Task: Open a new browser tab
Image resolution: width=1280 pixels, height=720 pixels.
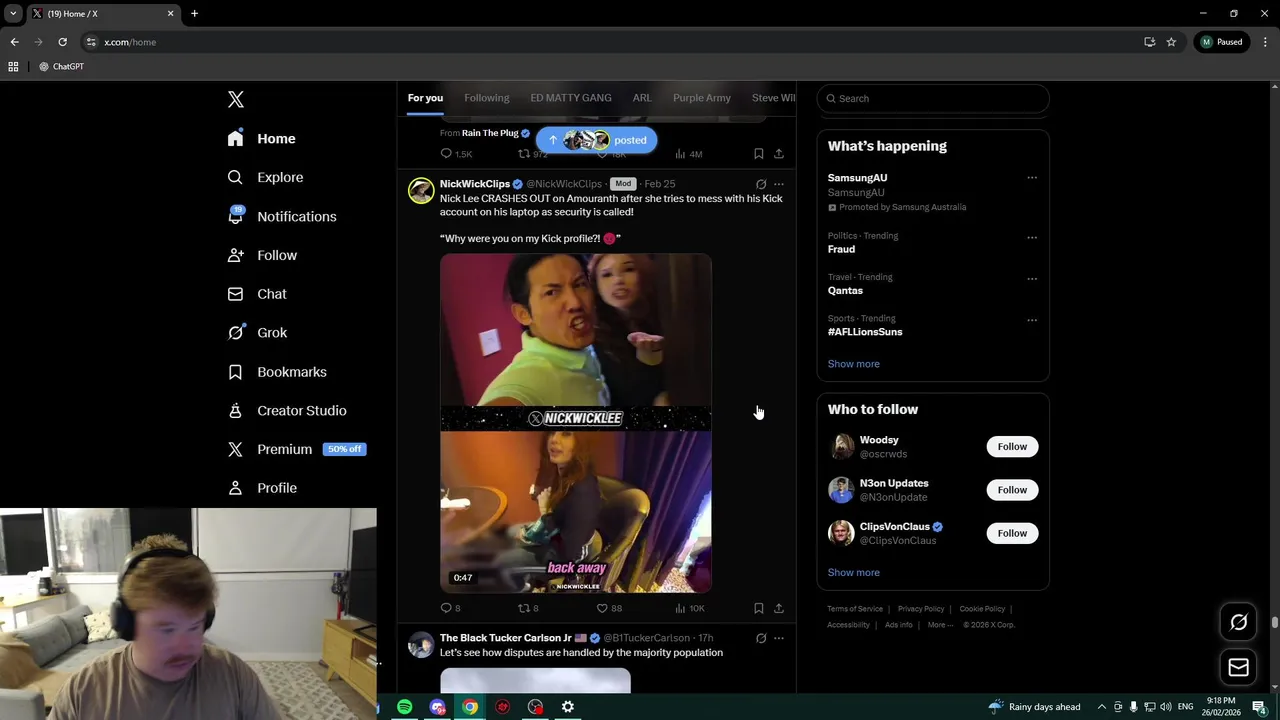Action: (194, 14)
